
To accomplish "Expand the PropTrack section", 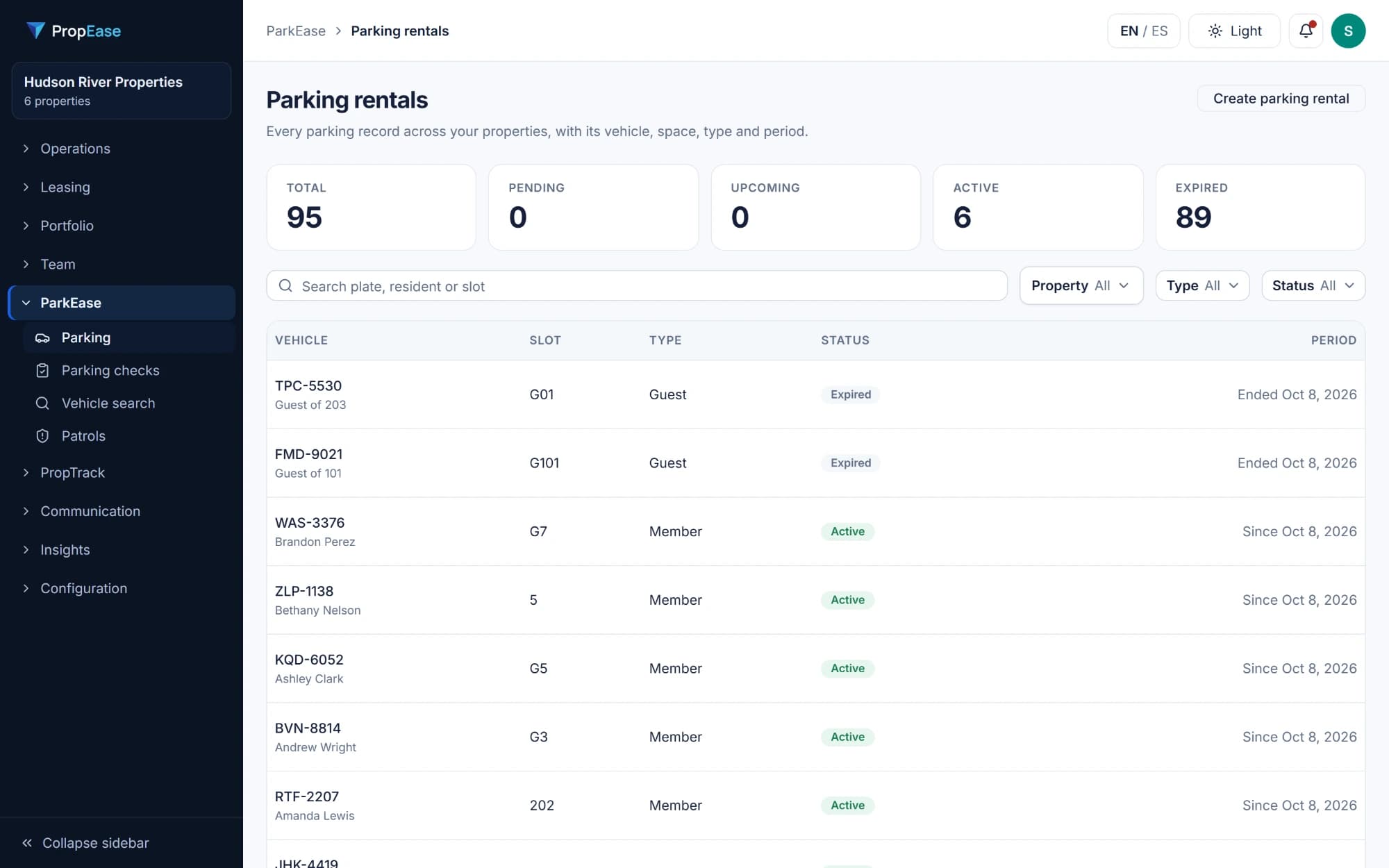I will pyautogui.click(x=122, y=472).
